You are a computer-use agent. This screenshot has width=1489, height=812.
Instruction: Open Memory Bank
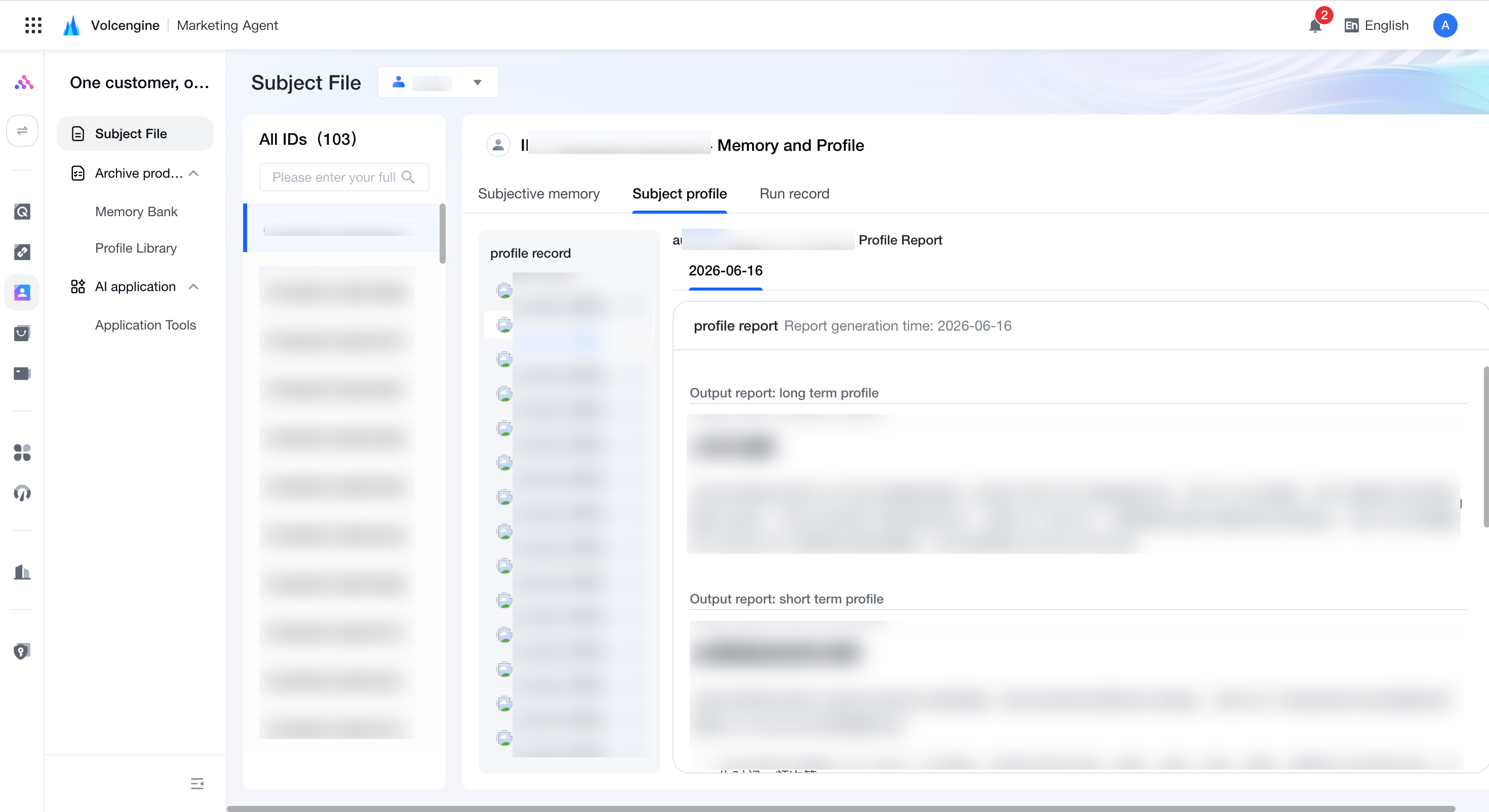pos(136,212)
